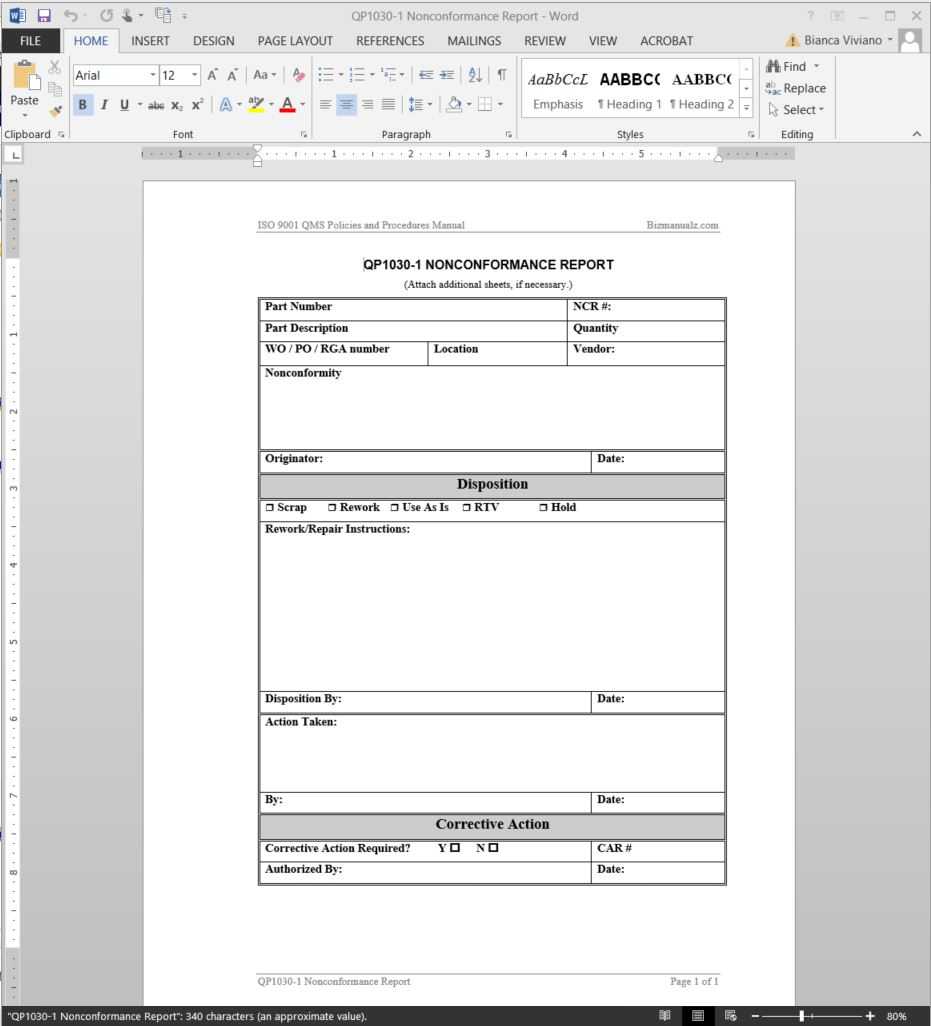Click the Replace button
The image size is (931, 1026).
(796, 88)
